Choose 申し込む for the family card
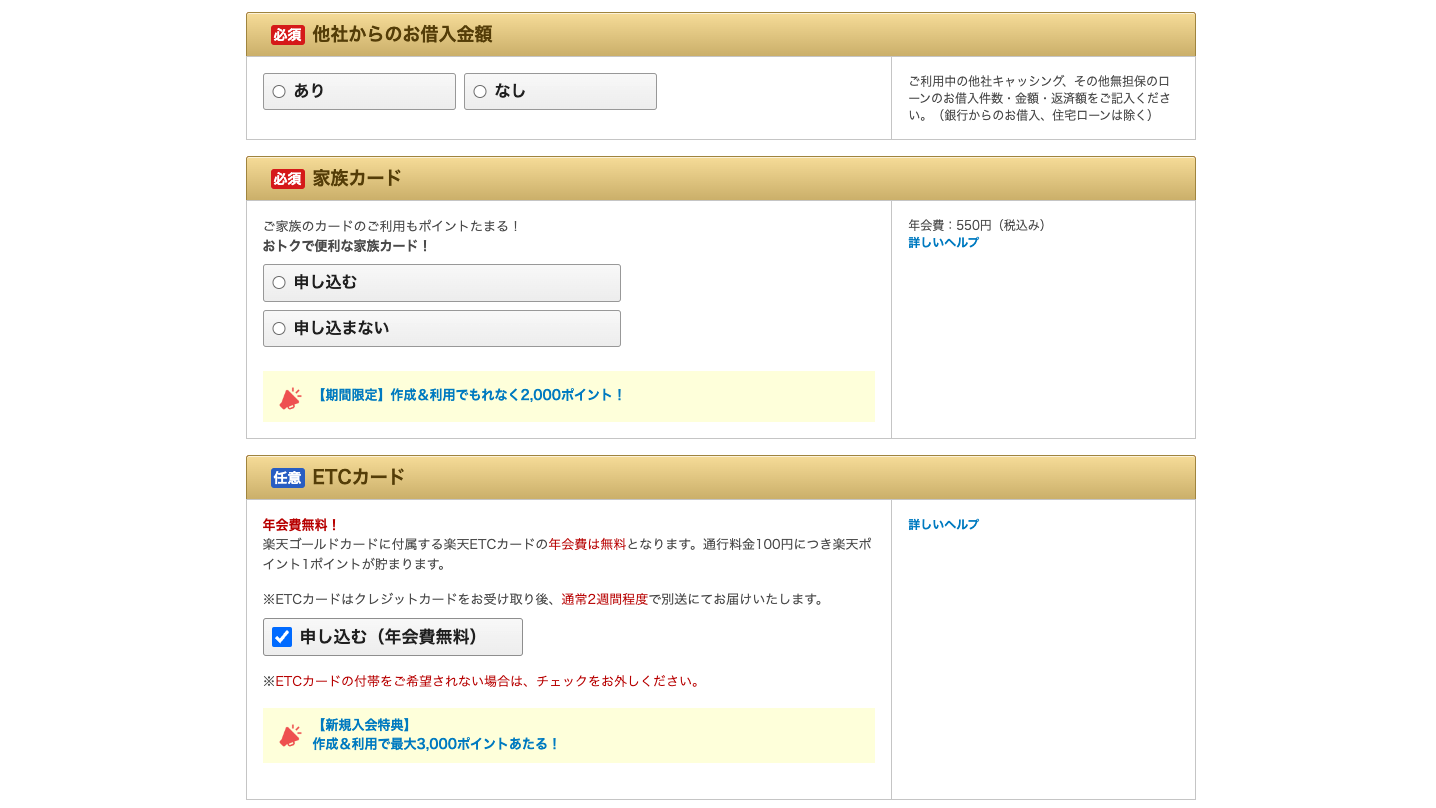The width and height of the screenshot is (1436, 808). click(278, 282)
